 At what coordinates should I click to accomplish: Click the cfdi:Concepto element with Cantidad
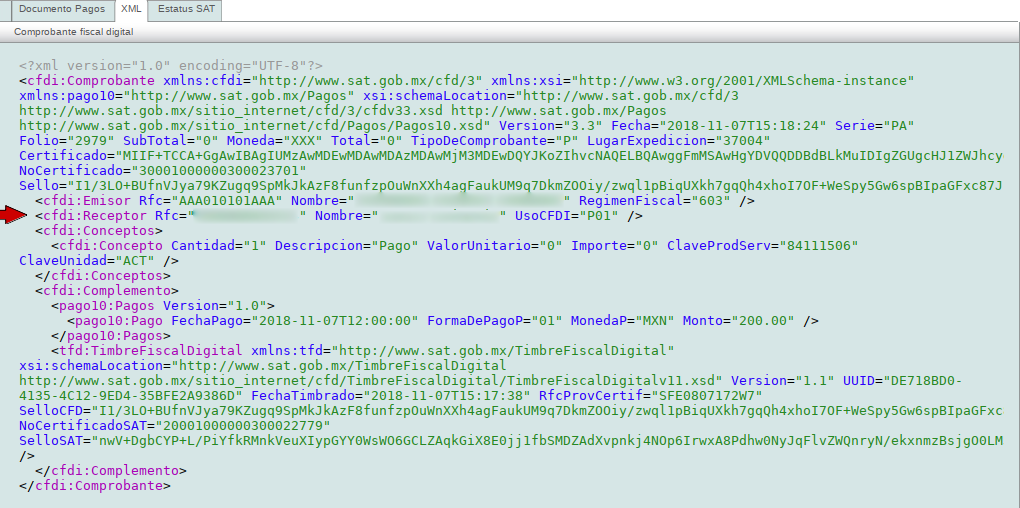click(112, 246)
